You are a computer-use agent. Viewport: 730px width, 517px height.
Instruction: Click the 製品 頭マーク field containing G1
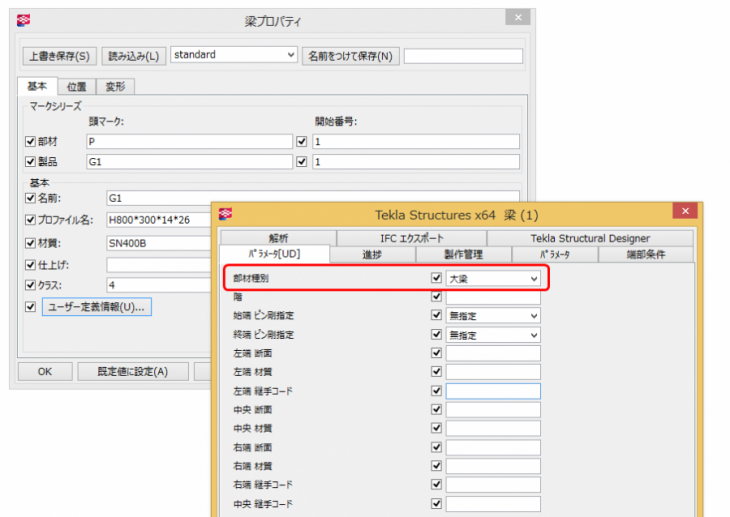(x=189, y=162)
